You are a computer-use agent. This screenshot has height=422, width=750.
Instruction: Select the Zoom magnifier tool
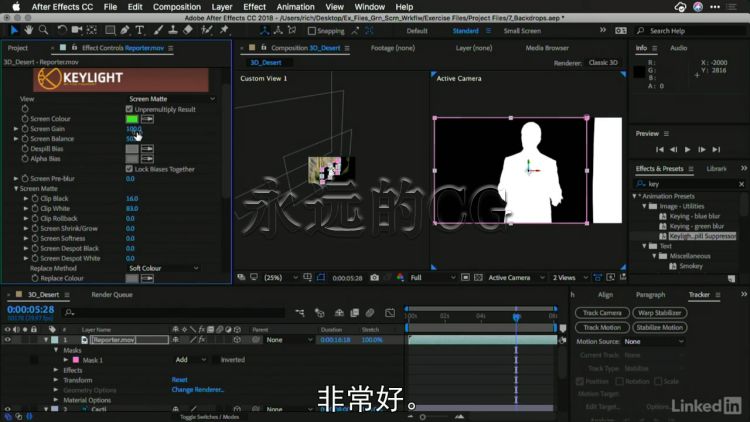(x=44, y=31)
